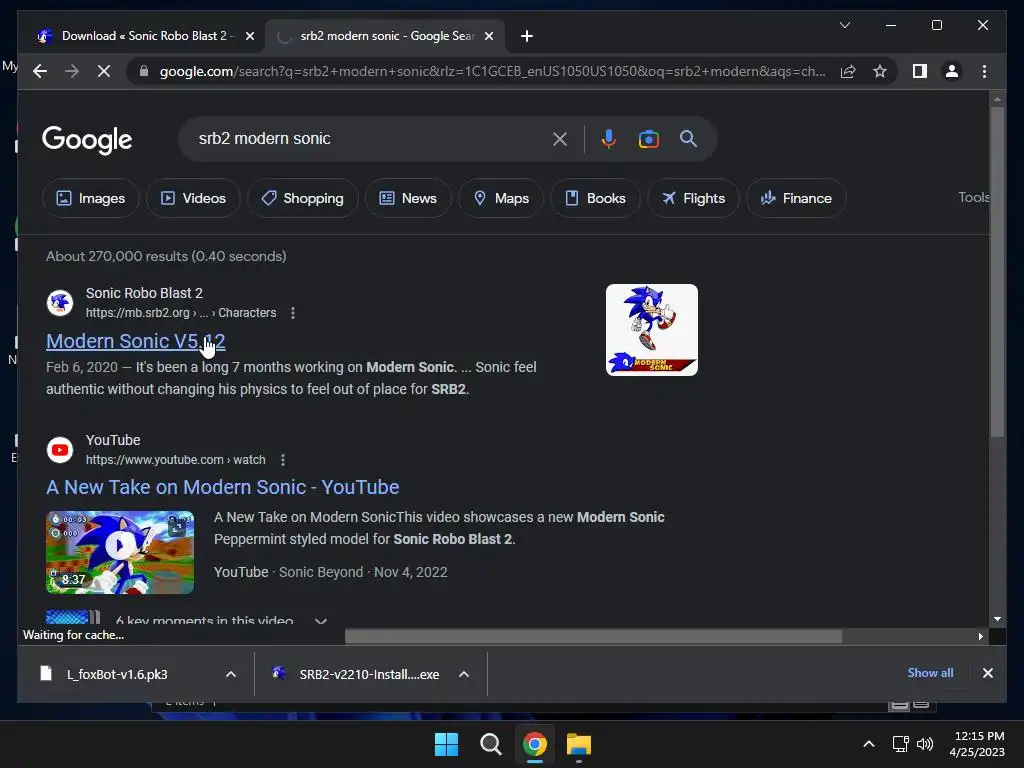Filter results by Images

[91, 198]
